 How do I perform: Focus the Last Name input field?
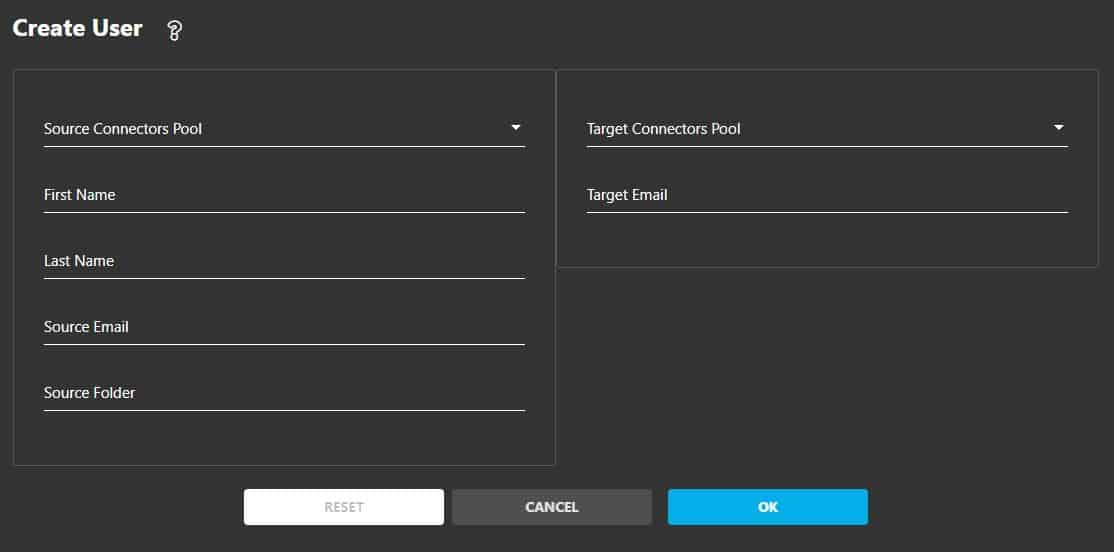[284, 261]
